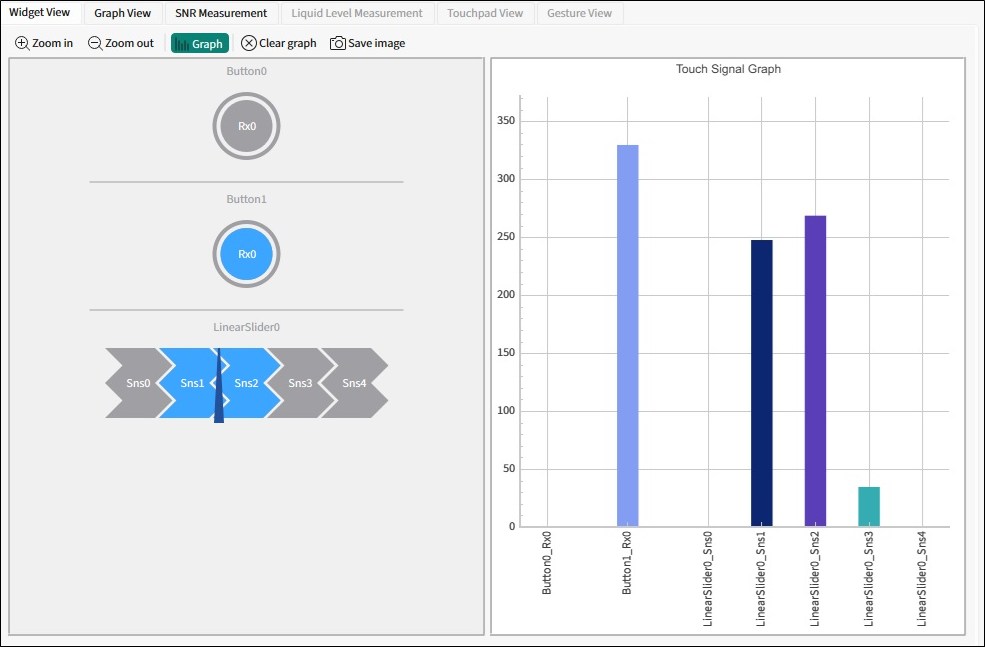985x647 pixels.
Task: Select the highlighted Sns1 slider segment
Action: coord(190,383)
